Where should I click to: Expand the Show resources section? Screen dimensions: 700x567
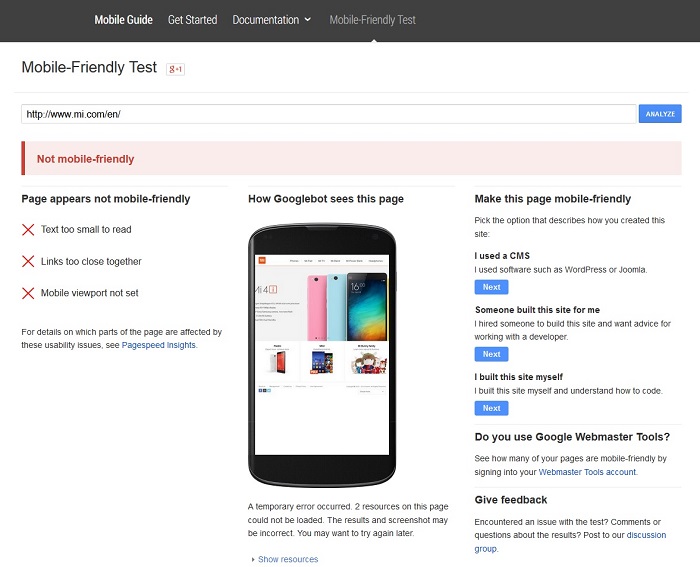[x=287, y=559]
